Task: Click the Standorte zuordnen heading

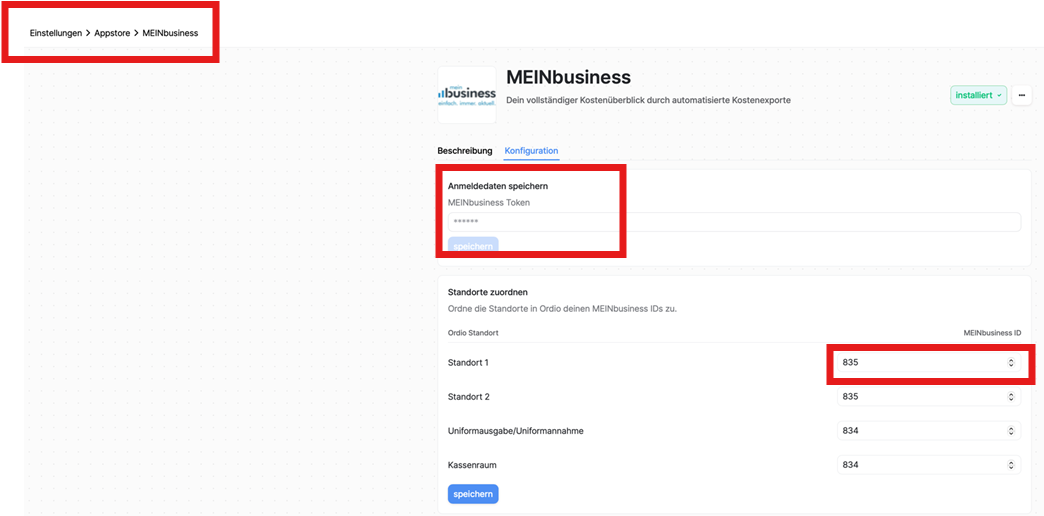Action: [x=488, y=292]
